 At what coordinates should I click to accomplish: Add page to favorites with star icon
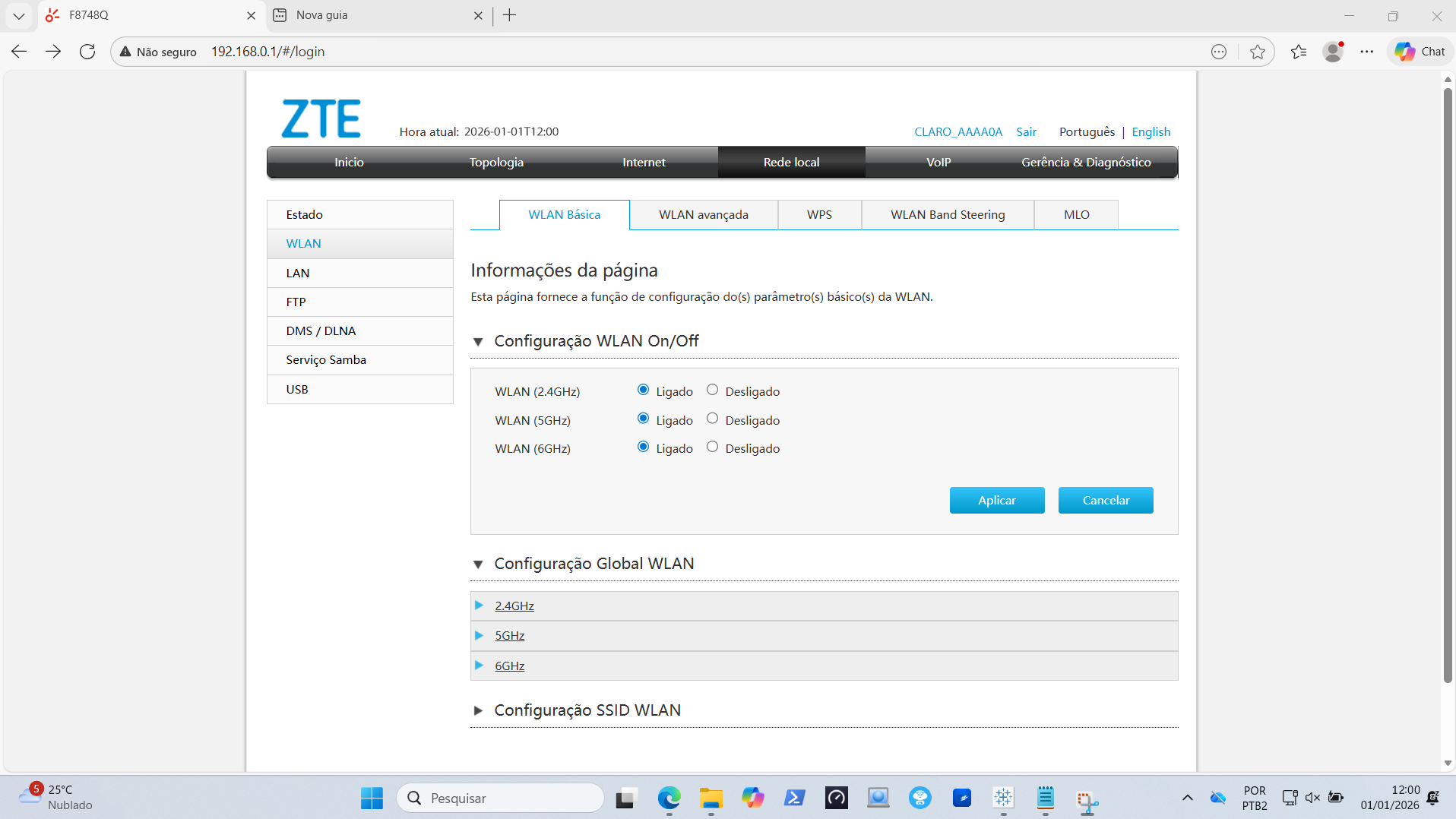(x=1258, y=51)
